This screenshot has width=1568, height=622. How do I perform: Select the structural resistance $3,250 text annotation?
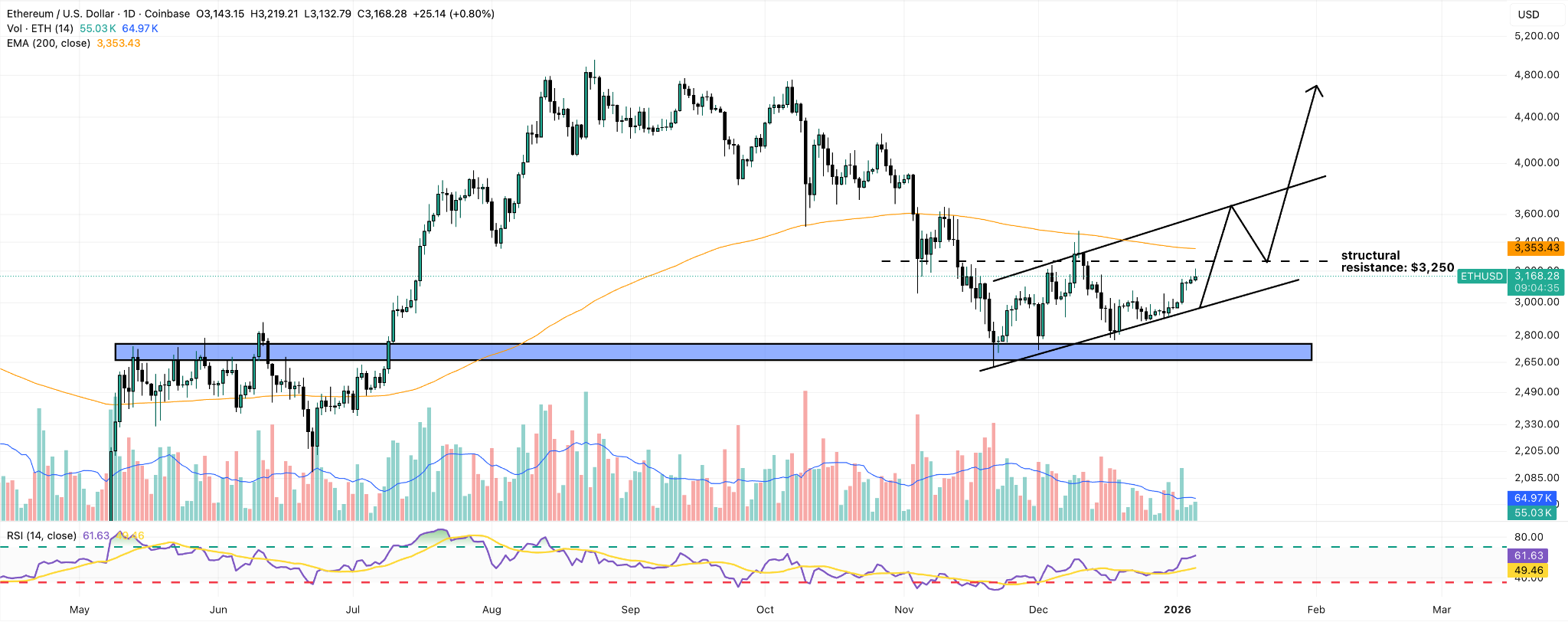[1397, 261]
